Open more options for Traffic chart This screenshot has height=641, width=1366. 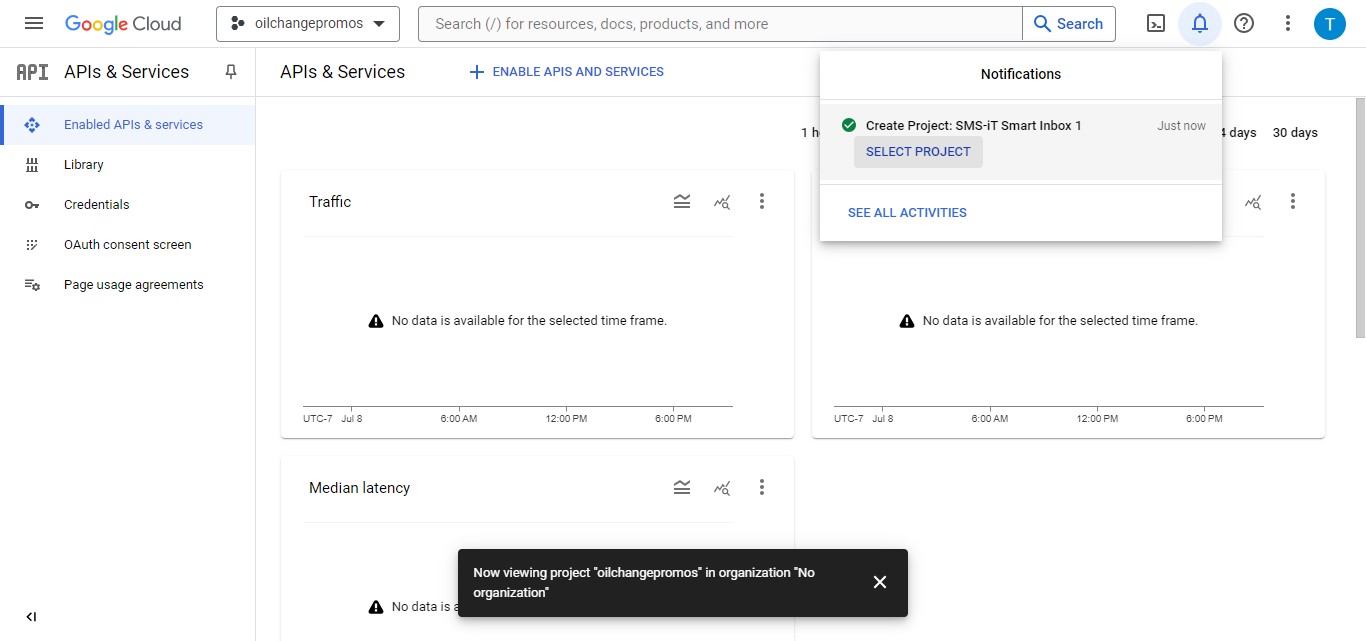pos(762,202)
